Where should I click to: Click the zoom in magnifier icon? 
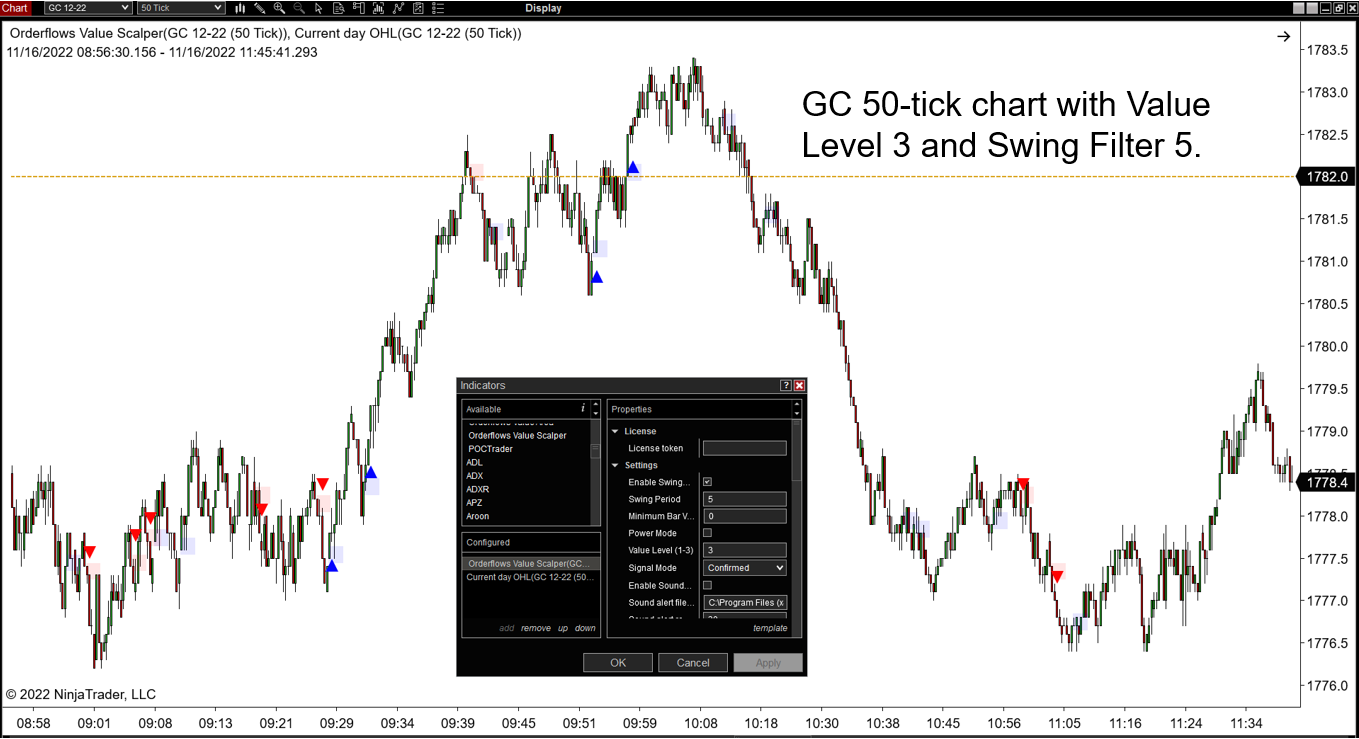tap(279, 8)
